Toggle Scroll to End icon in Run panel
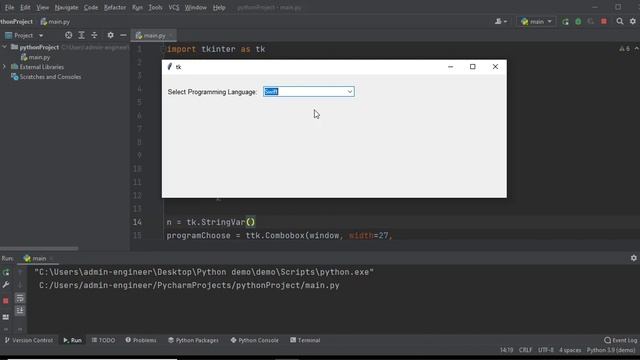This screenshot has width=640, height=360. point(20,311)
